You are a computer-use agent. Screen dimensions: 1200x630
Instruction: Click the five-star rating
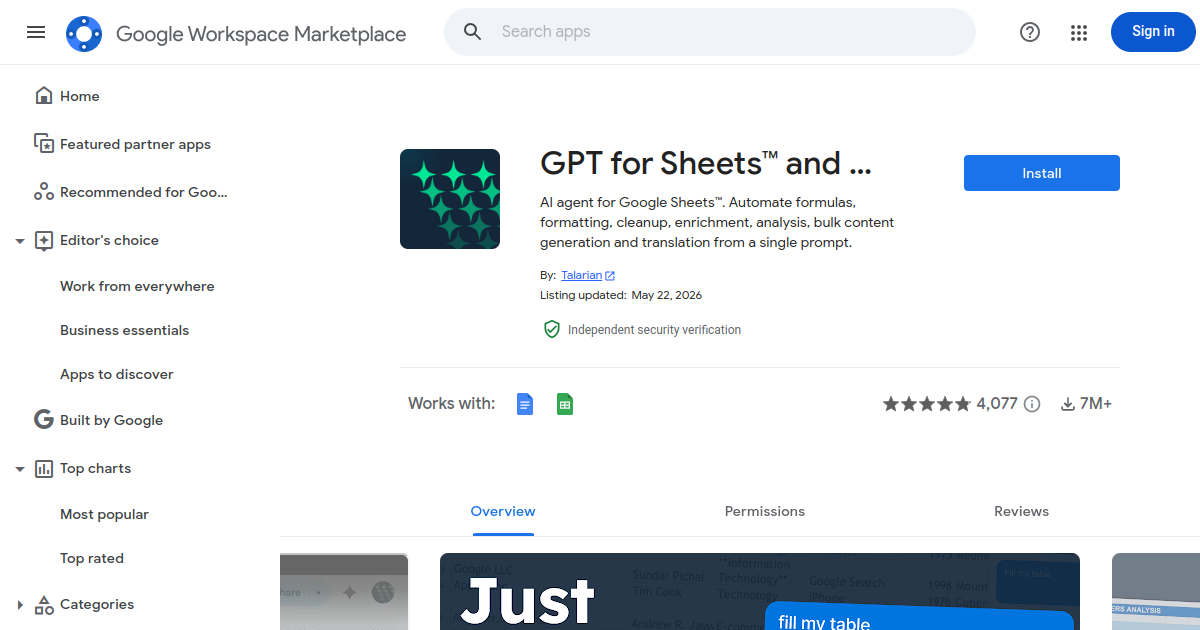[x=926, y=404]
